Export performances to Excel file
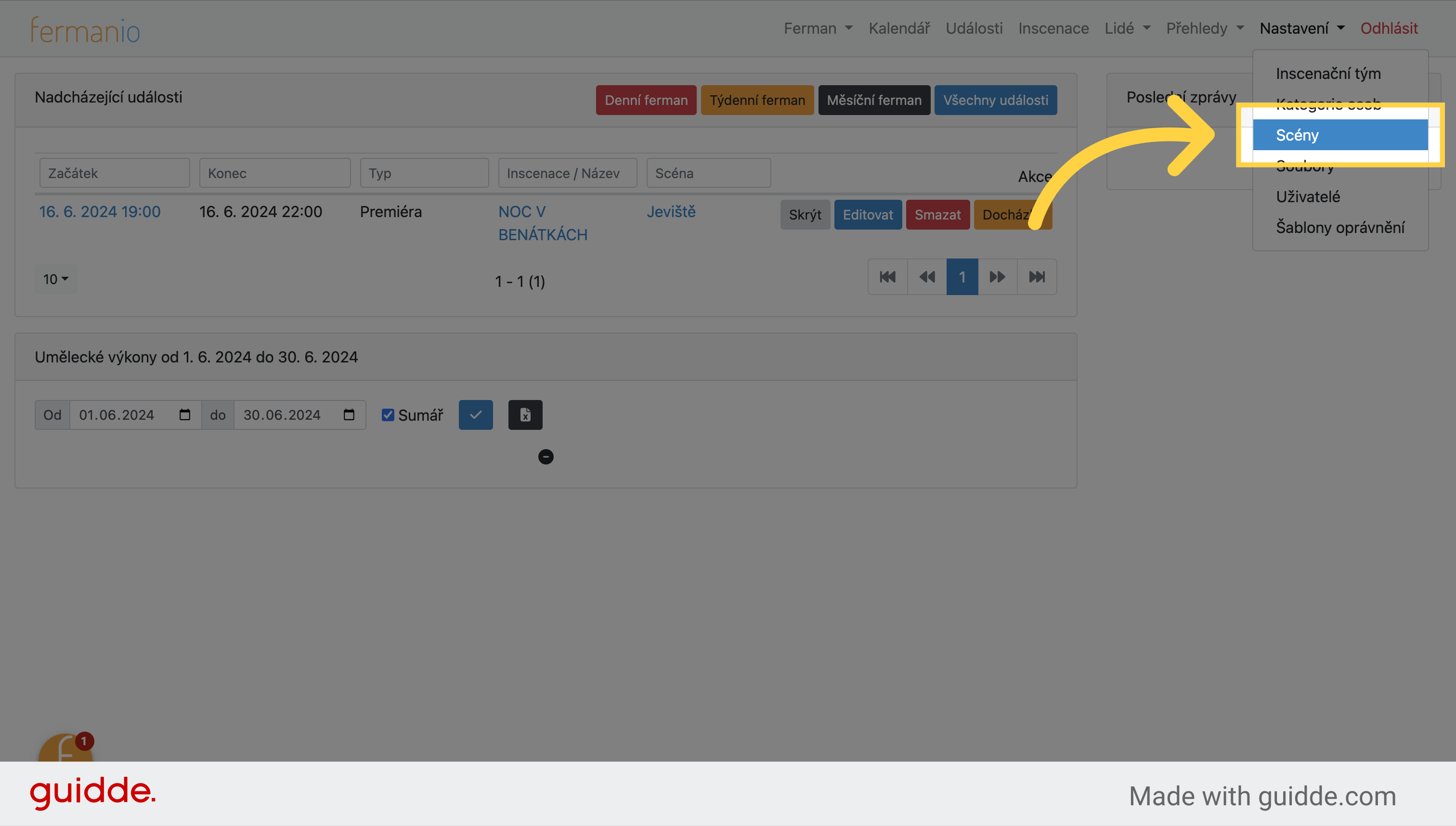Screen dimensions: 1456x826 [x=525, y=415]
